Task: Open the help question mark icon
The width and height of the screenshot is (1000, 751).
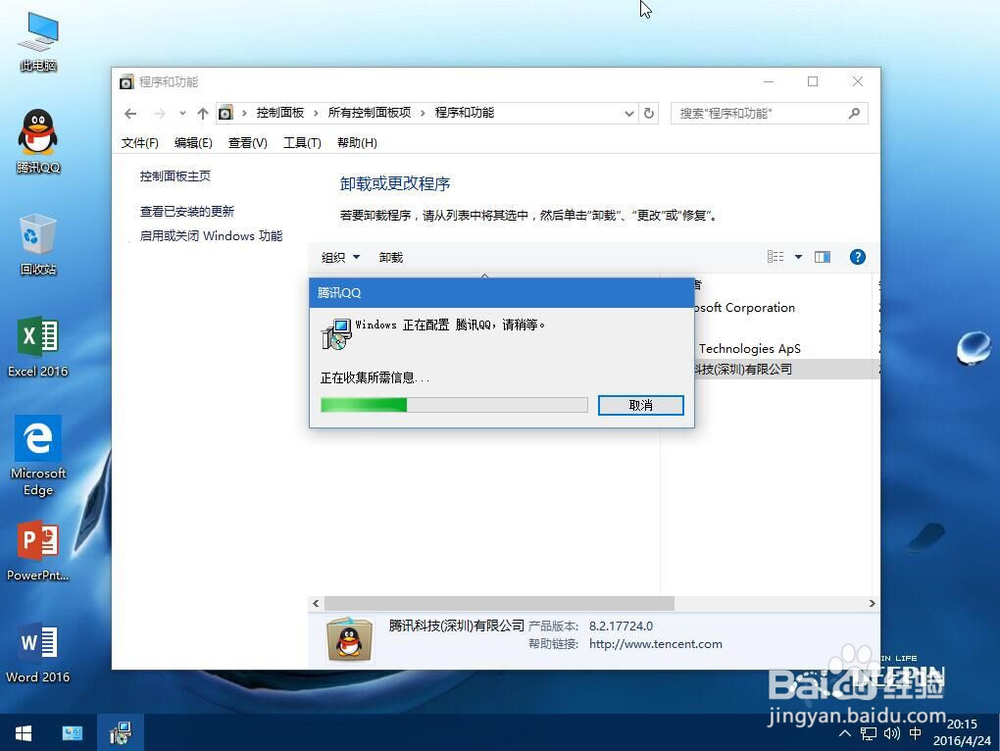Action: point(858,257)
